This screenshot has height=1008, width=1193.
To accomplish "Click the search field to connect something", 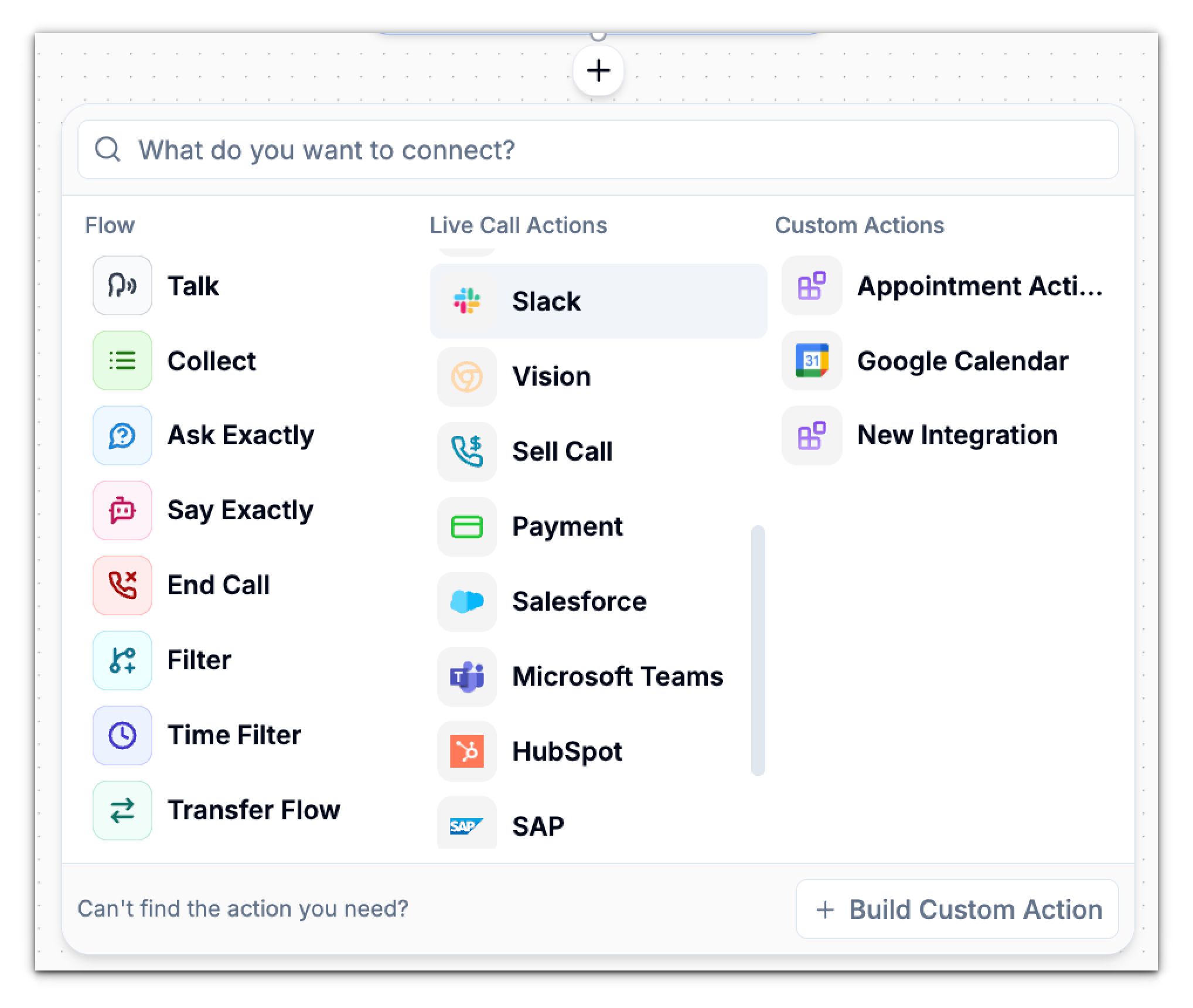I will click(x=598, y=150).
